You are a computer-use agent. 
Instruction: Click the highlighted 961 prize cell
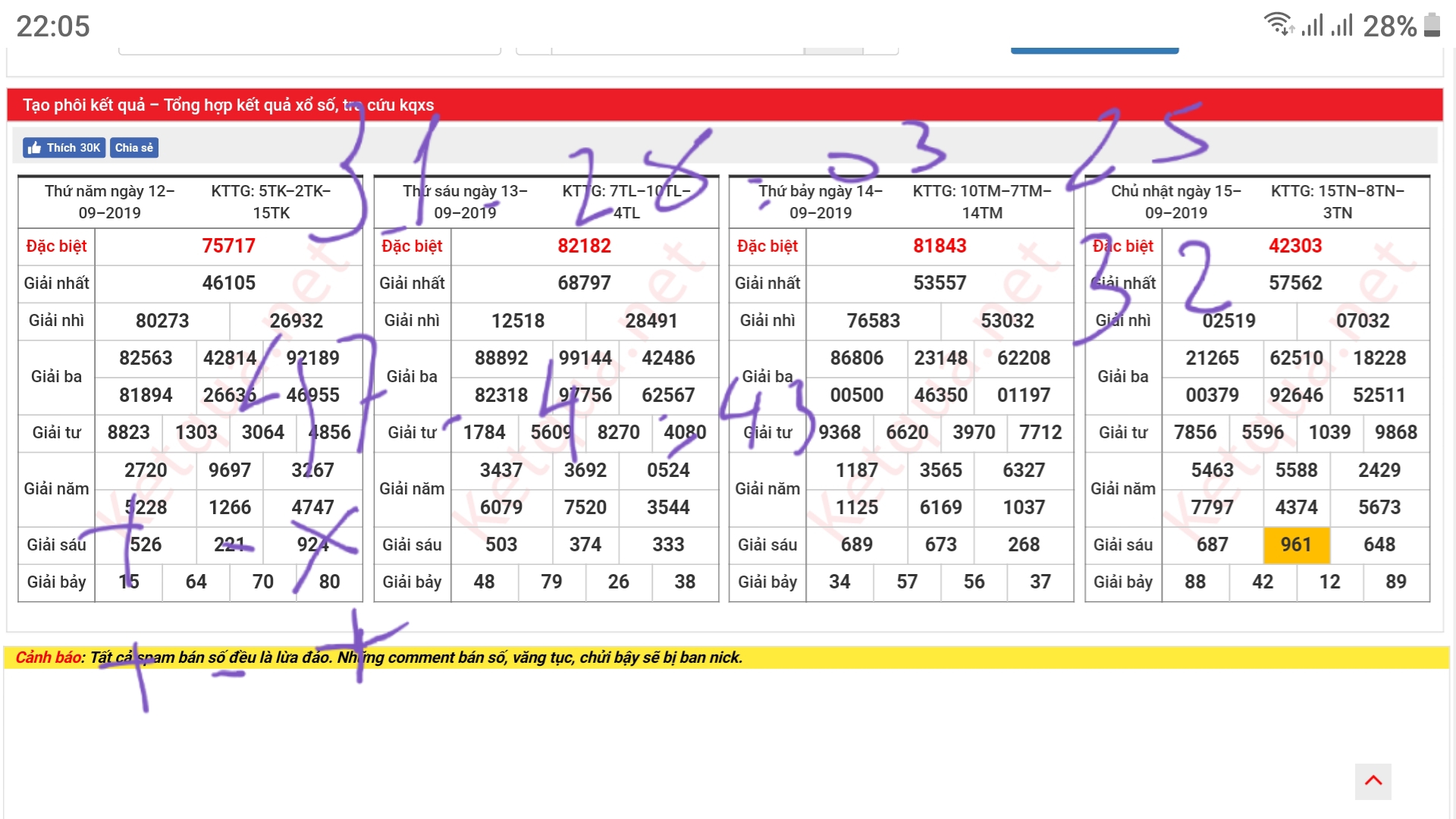coord(1296,544)
